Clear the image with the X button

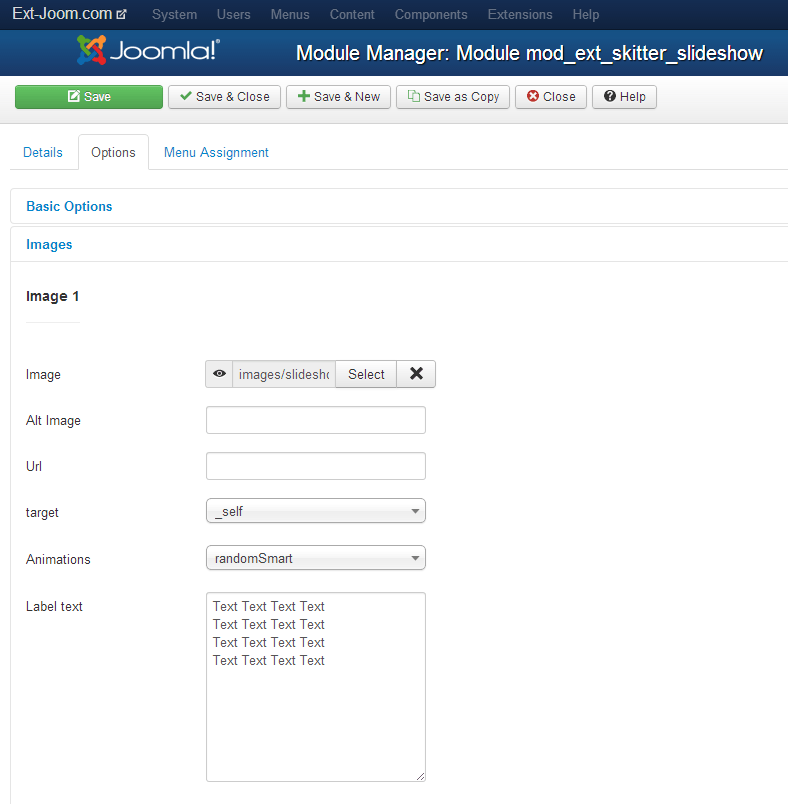[416, 374]
